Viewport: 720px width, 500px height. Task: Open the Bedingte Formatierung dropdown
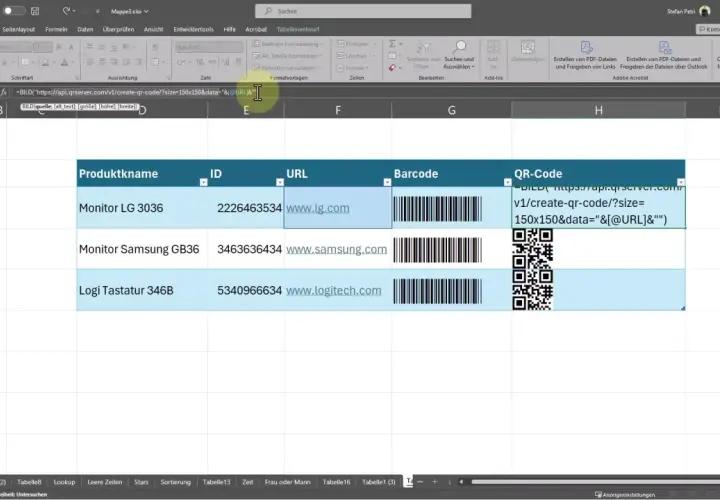tap(288, 44)
